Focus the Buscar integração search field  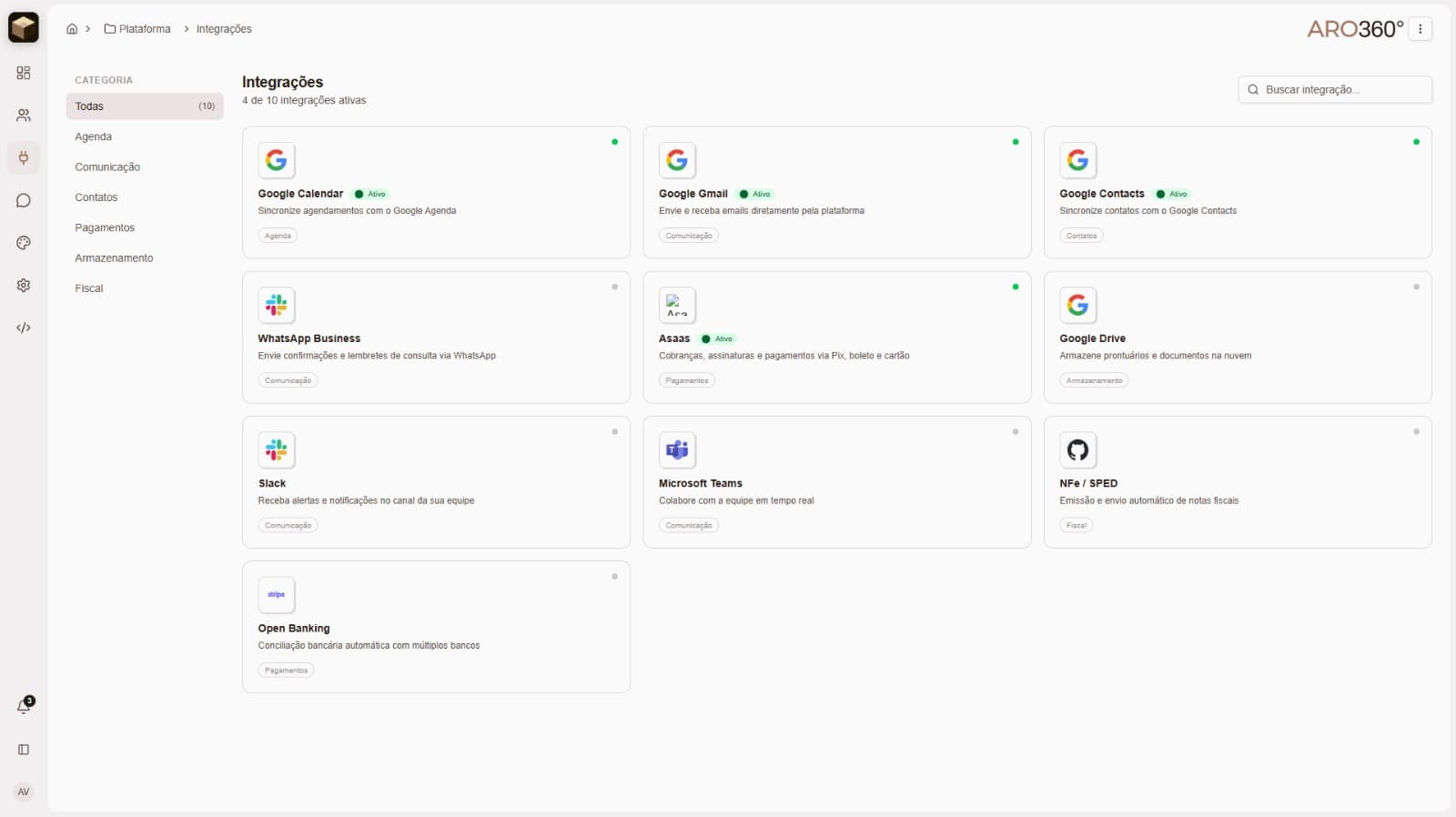pyautogui.click(x=1335, y=89)
